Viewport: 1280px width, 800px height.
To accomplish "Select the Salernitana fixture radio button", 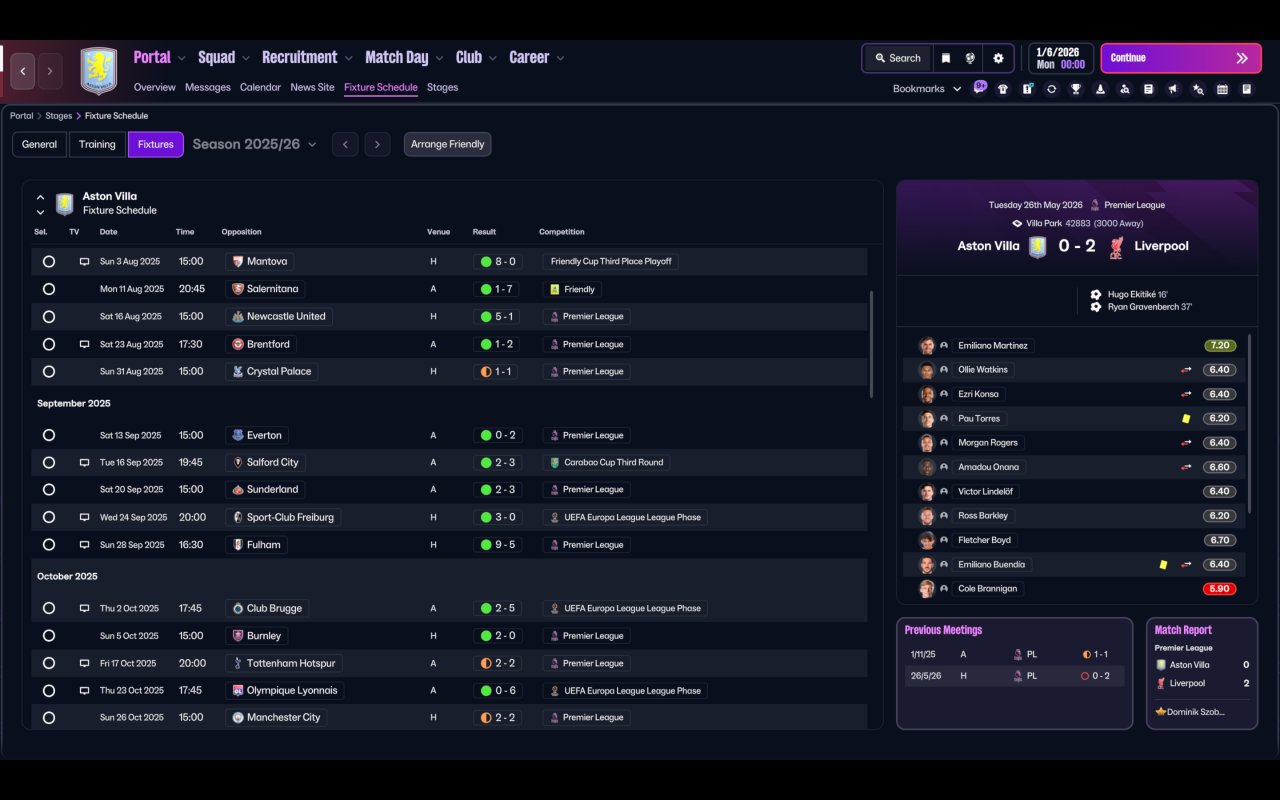I will pos(48,289).
